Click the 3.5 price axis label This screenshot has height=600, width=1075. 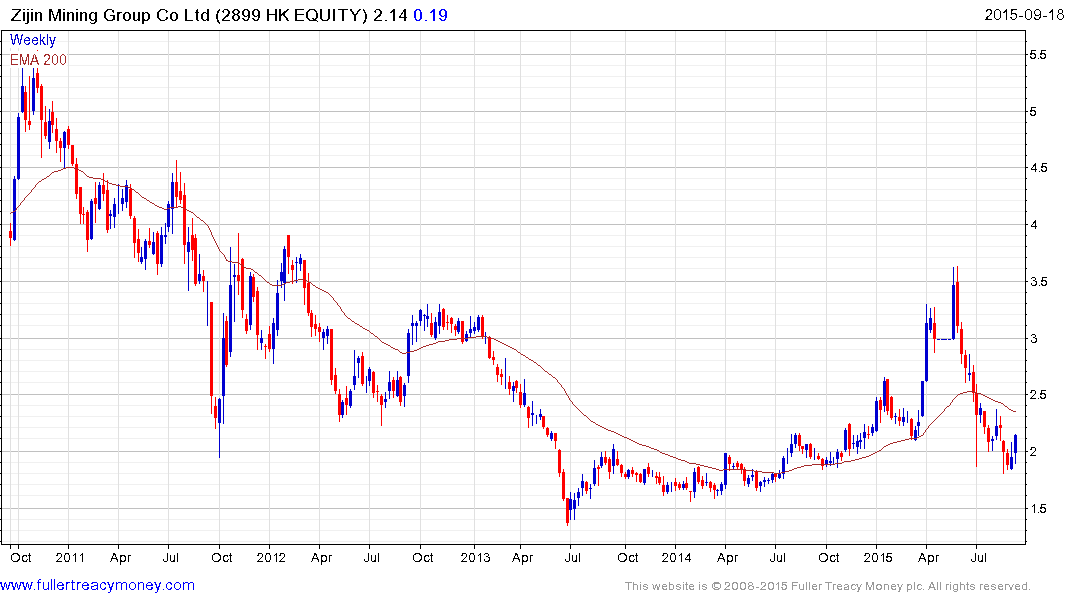coord(1038,282)
